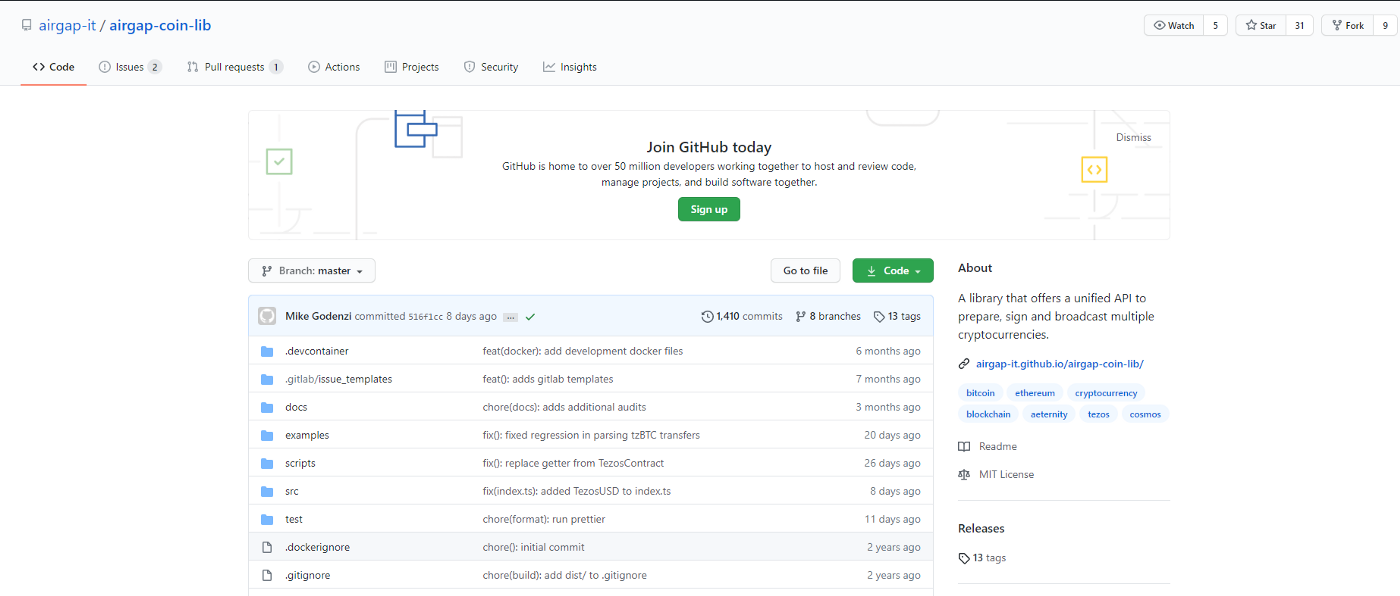Click the Mike Godenzi avatar thumbnail
The width and height of the screenshot is (1400, 596).
click(x=267, y=316)
